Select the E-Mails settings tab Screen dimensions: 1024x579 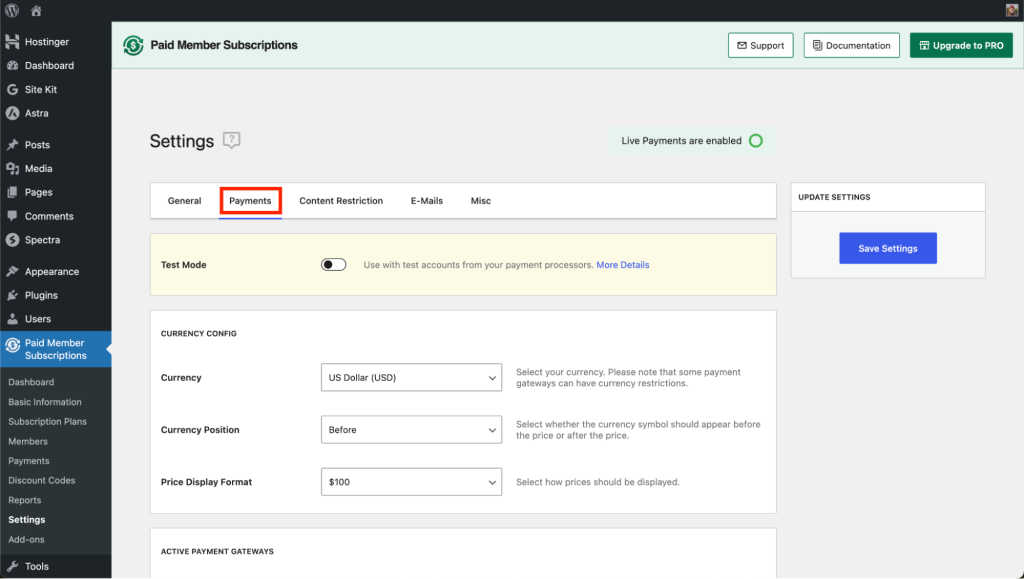click(x=427, y=200)
